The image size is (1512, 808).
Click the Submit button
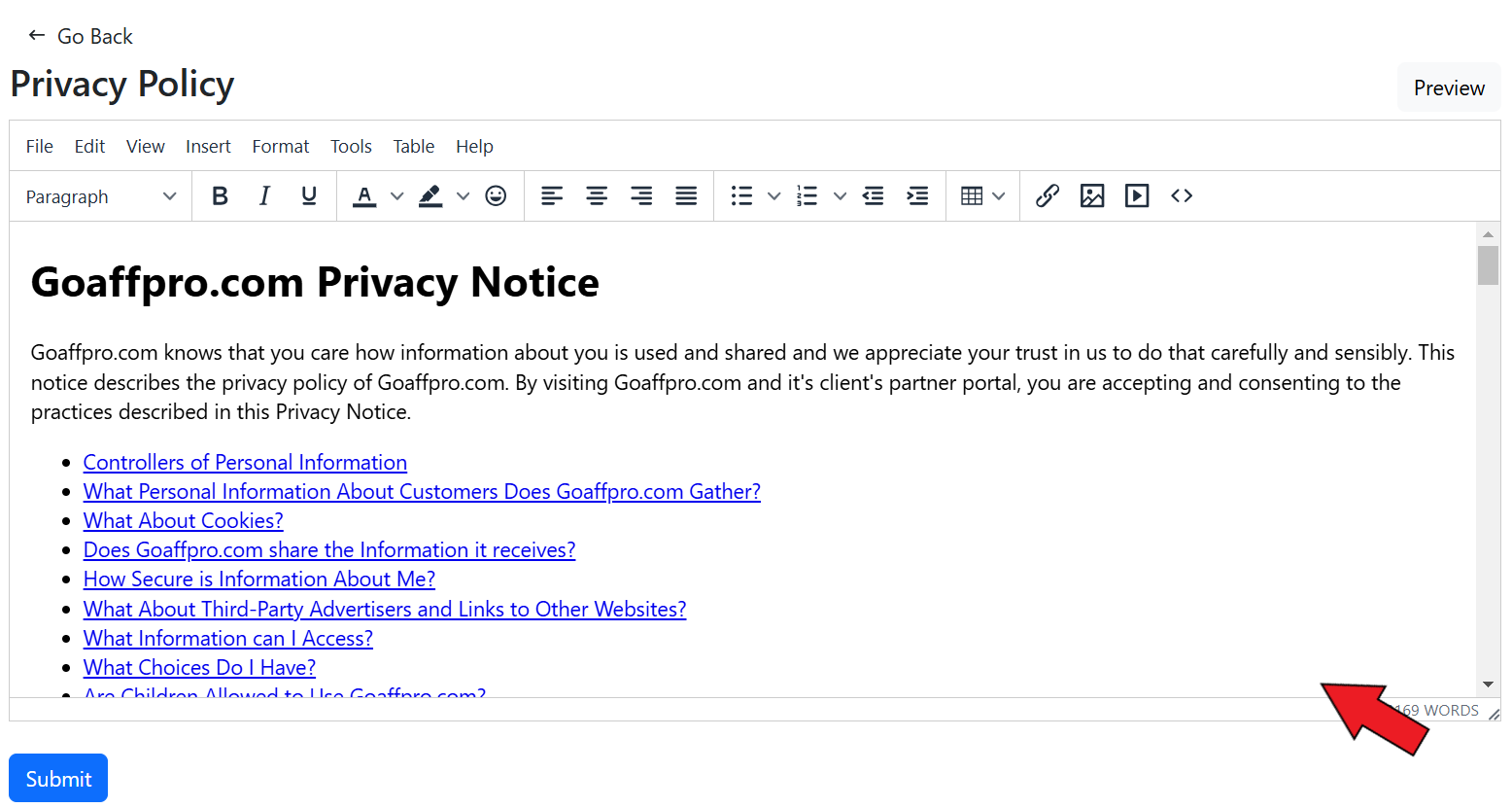pyautogui.click(x=58, y=779)
